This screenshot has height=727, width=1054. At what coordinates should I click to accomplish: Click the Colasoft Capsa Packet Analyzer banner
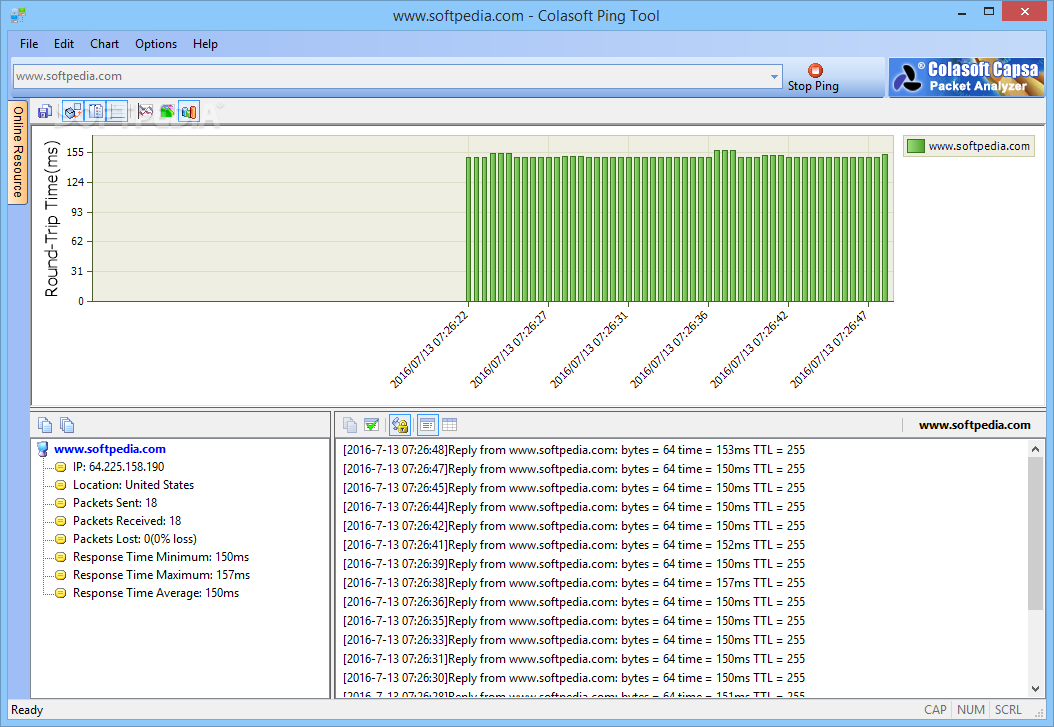pyautogui.click(x=966, y=77)
